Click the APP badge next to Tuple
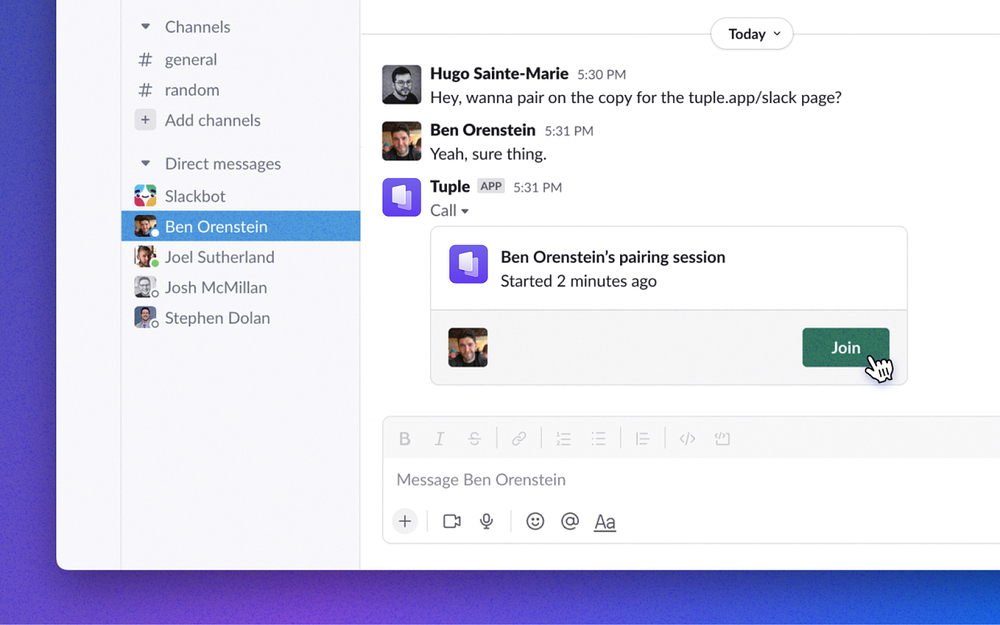Screen dimensions: 1000x625 click(490, 186)
